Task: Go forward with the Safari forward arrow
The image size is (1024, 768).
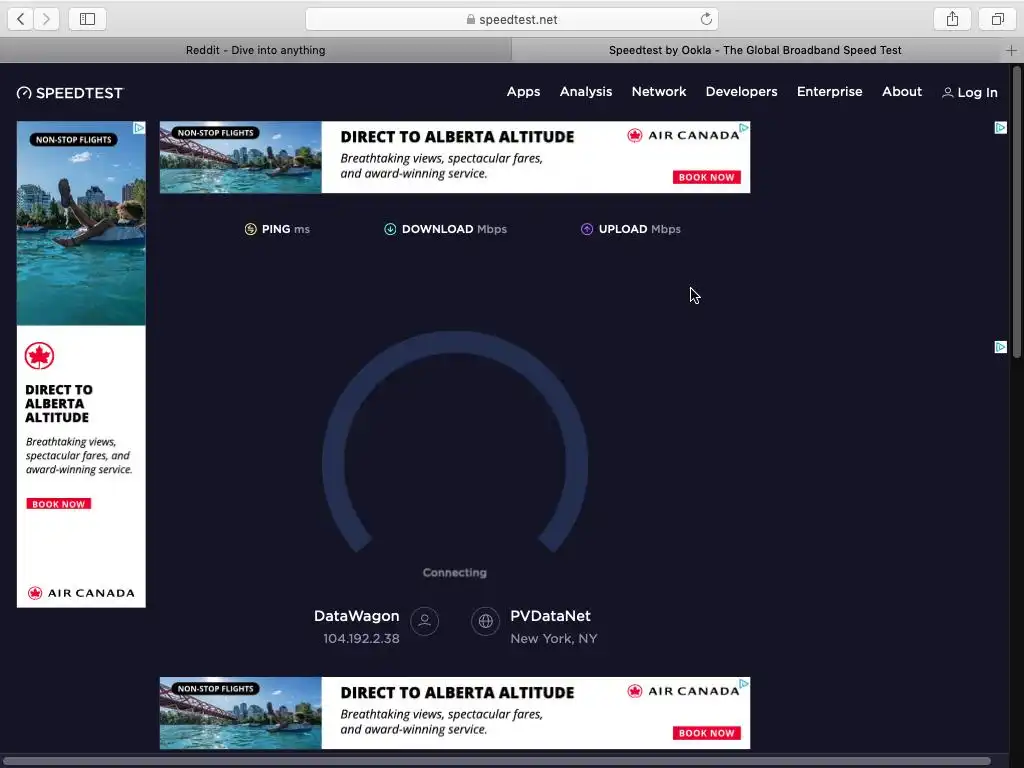Action: [46, 19]
